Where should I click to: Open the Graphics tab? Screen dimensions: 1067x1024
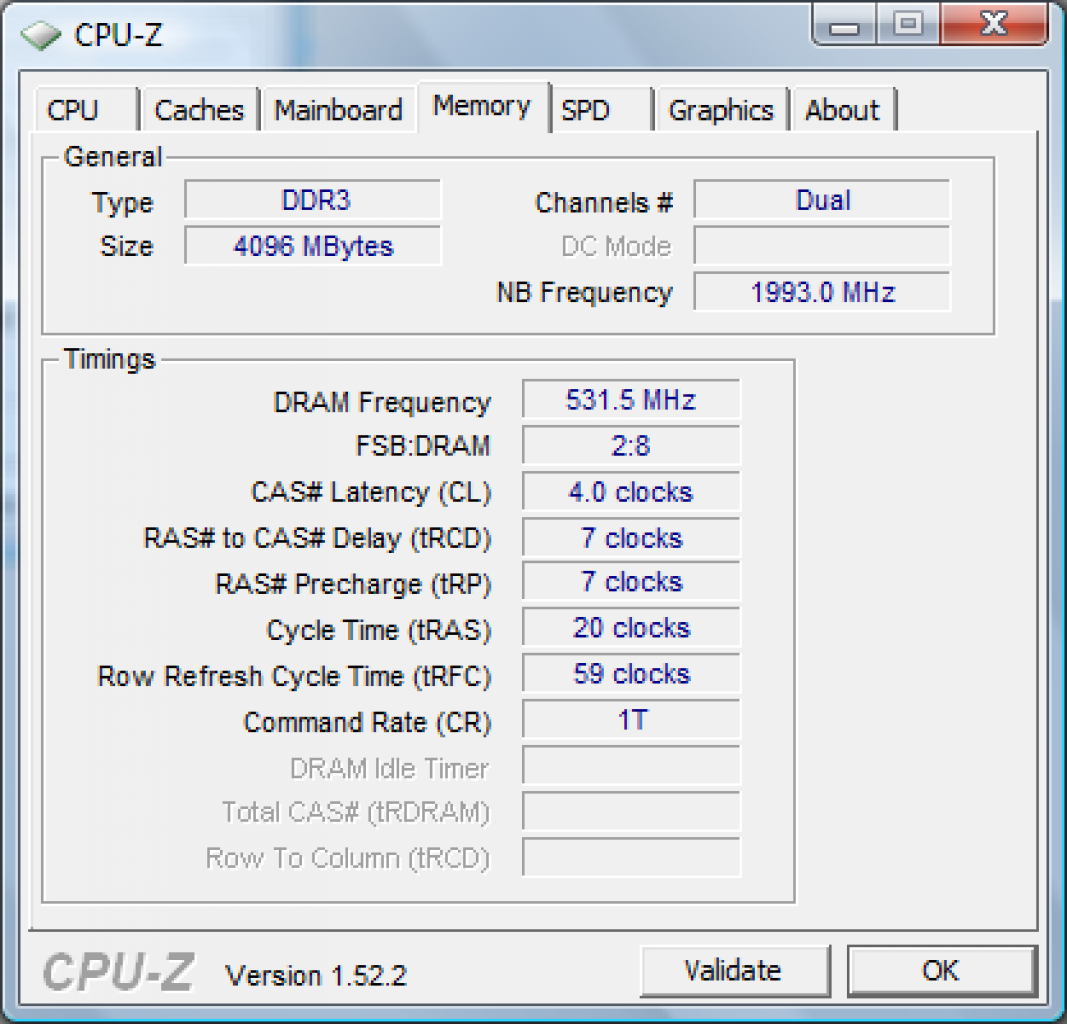[x=721, y=109]
